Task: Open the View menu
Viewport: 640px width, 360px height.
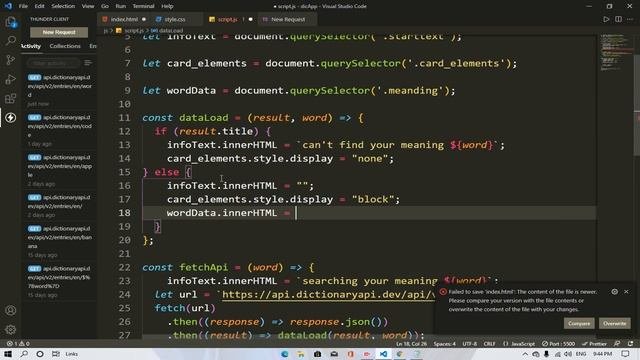Action: coord(88,6)
